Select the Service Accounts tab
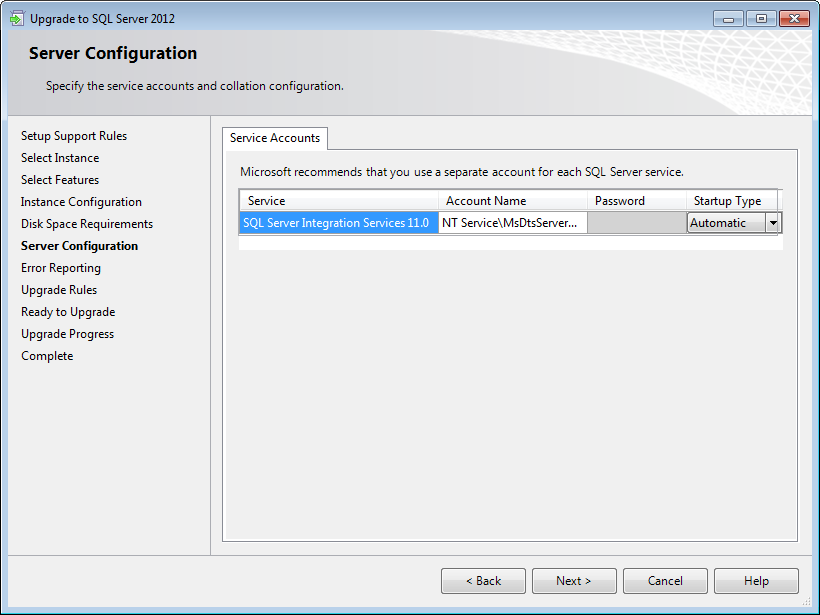 [x=275, y=138]
